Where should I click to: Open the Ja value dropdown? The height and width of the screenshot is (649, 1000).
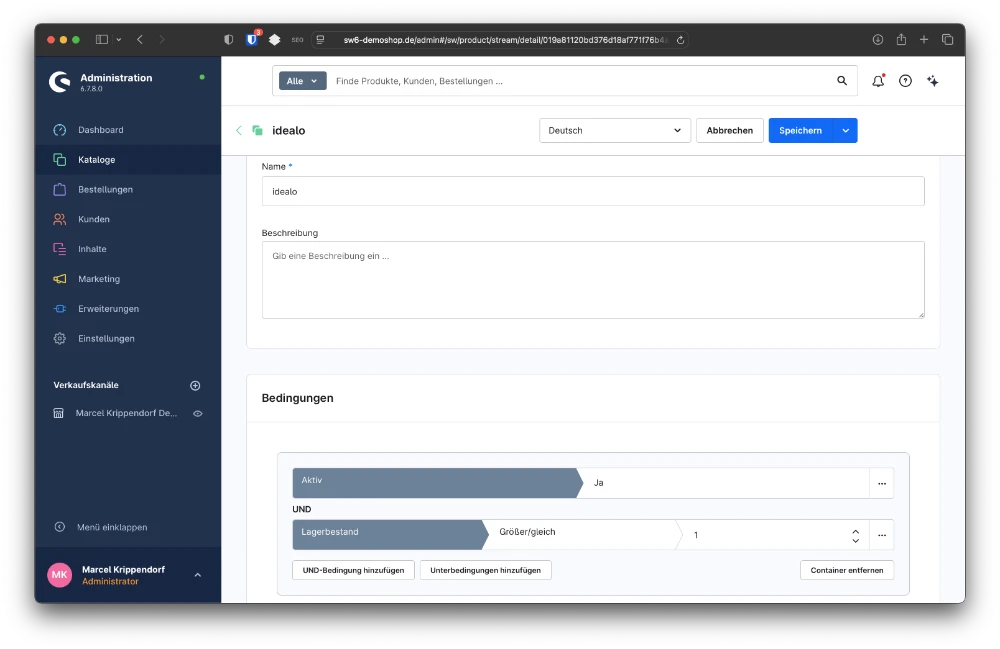pos(726,483)
